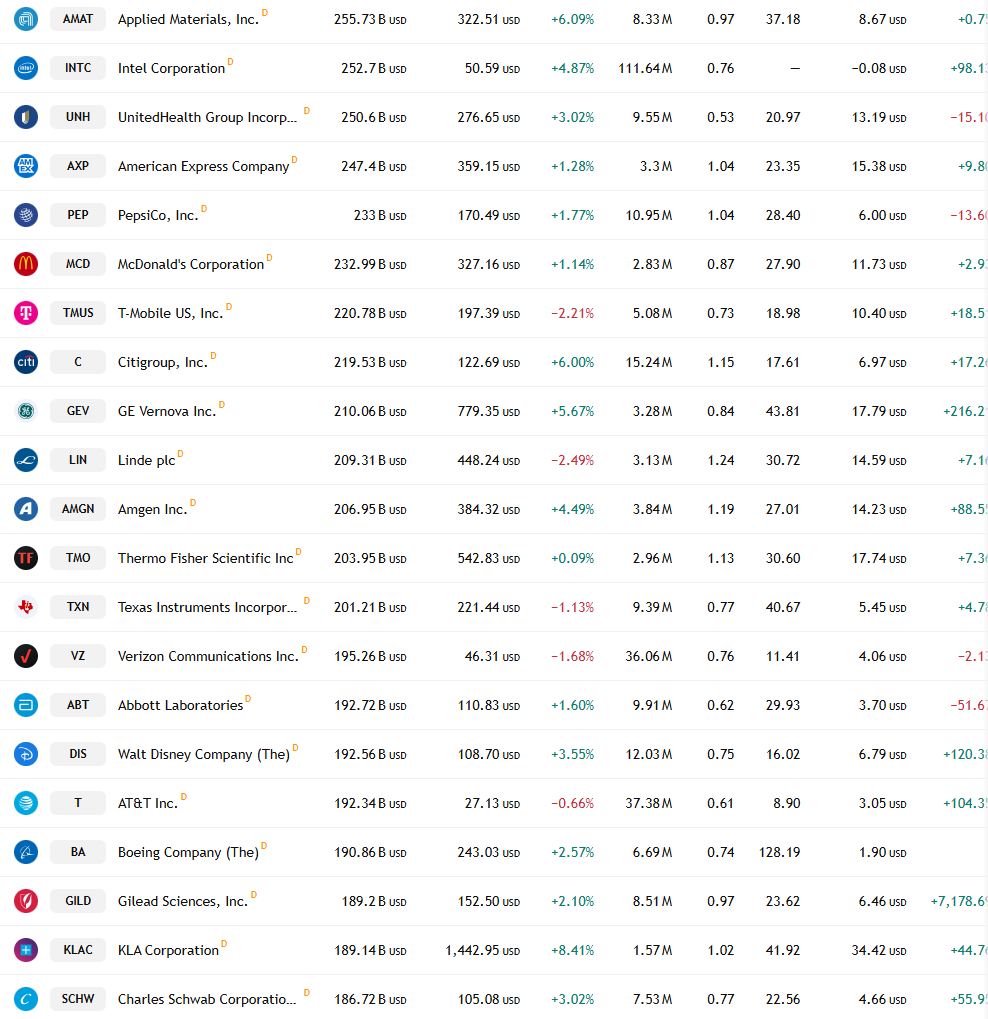This screenshot has height=1019, width=988.
Task: Click the Walt Disney logo icon
Action: click(x=26, y=754)
